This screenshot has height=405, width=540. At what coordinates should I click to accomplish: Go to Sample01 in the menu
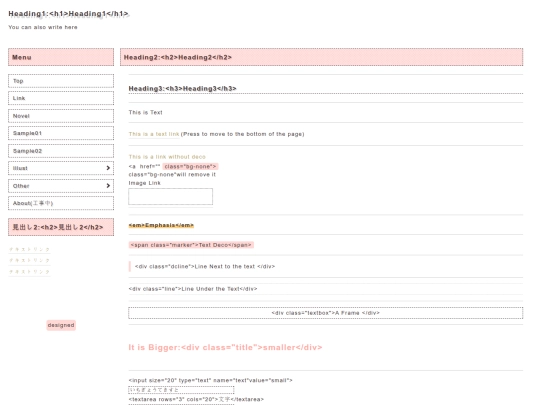point(61,133)
